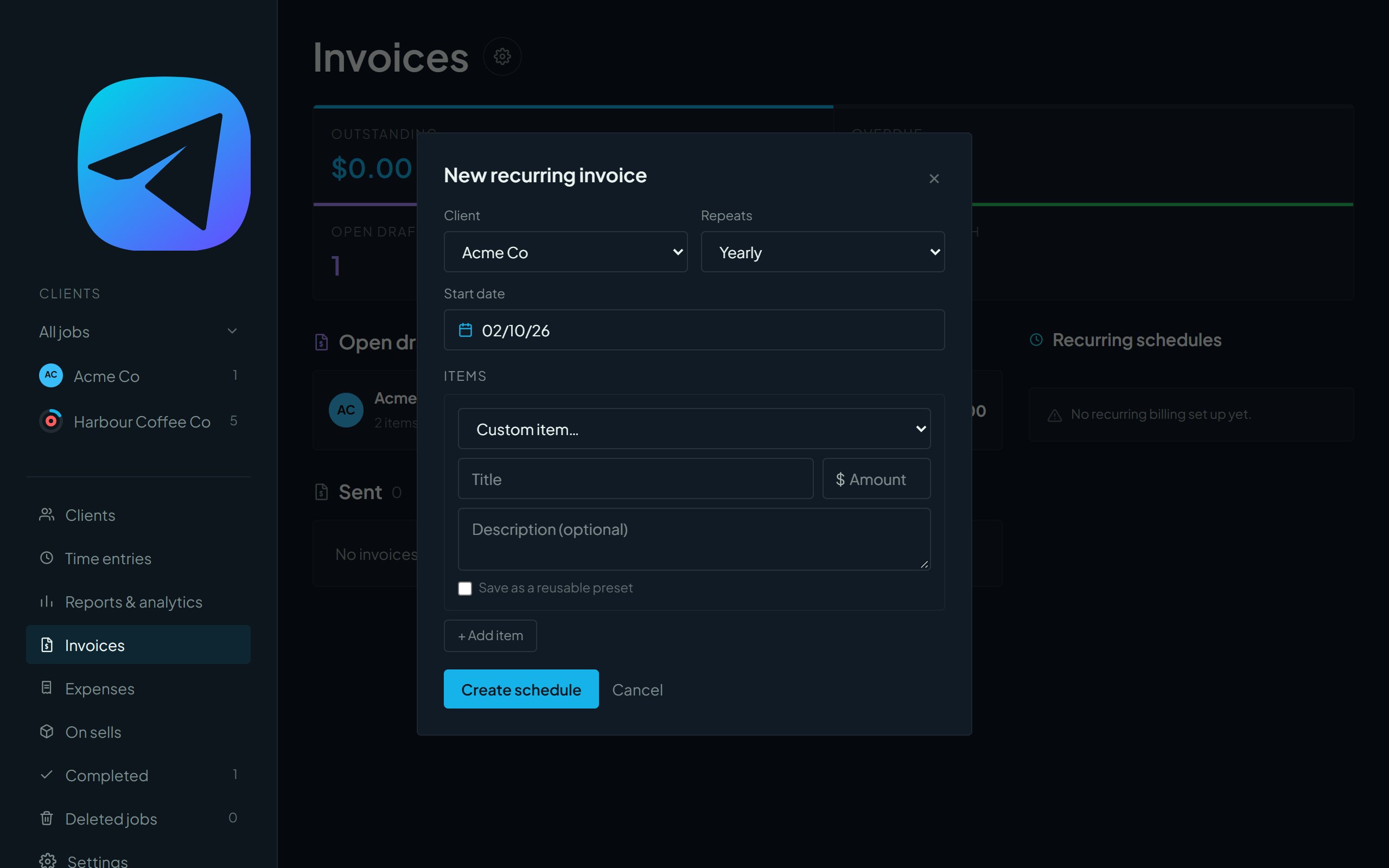Click the Completed count 1
This screenshot has width=1389, height=868.
tap(235, 775)
